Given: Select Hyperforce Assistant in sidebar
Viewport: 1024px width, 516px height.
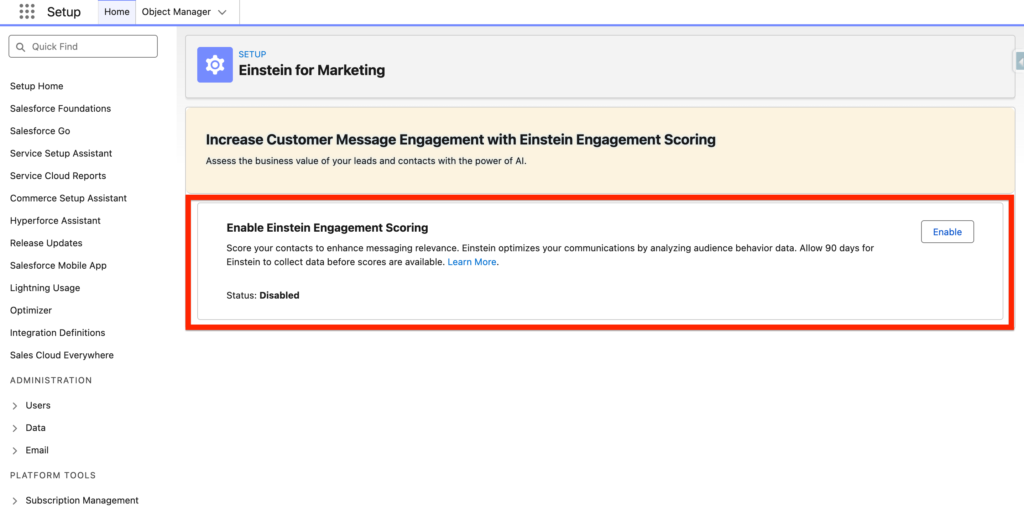Looking at the screenshot, I should click(55, 220).
